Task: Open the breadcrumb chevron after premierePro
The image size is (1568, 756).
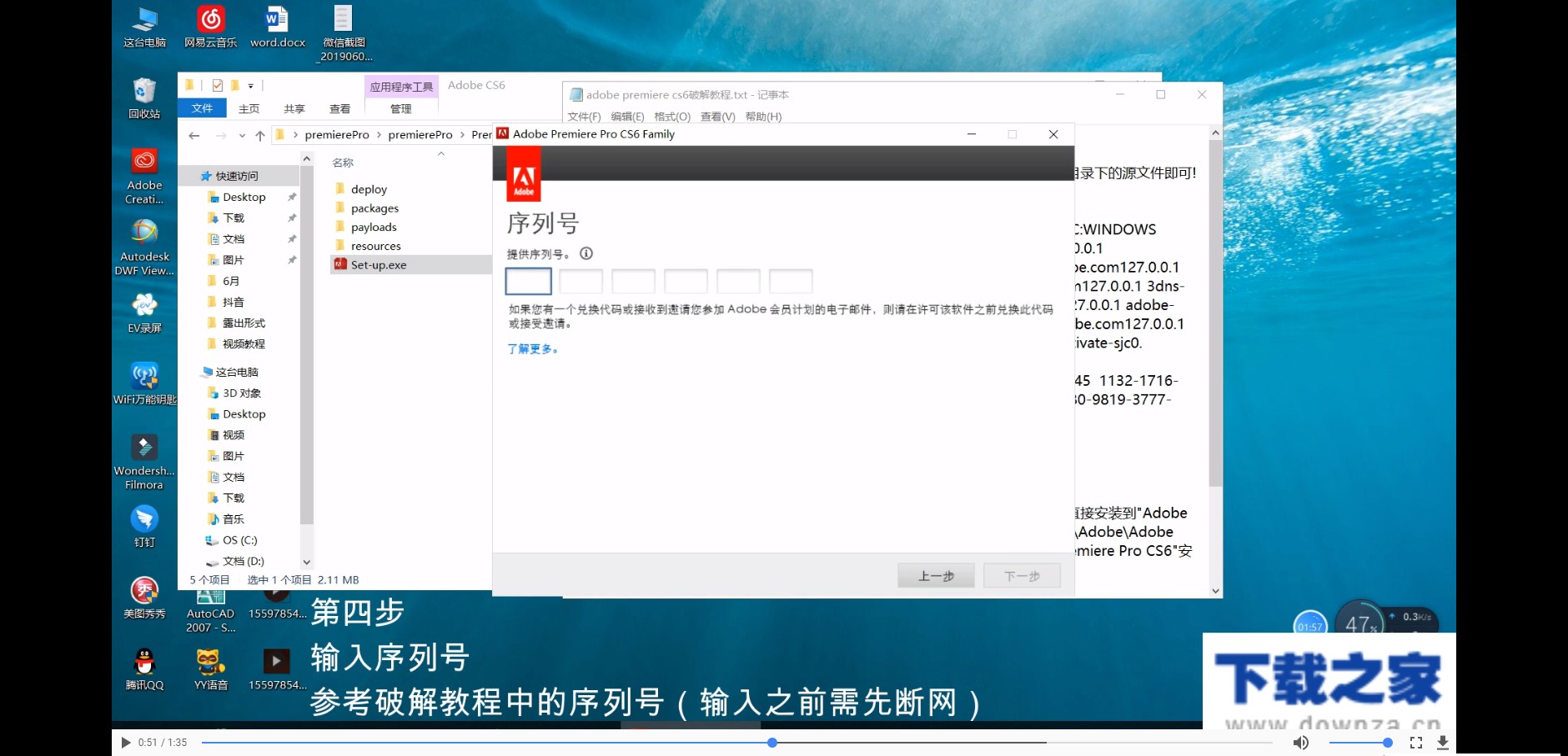Action: (x=380, y=134)
